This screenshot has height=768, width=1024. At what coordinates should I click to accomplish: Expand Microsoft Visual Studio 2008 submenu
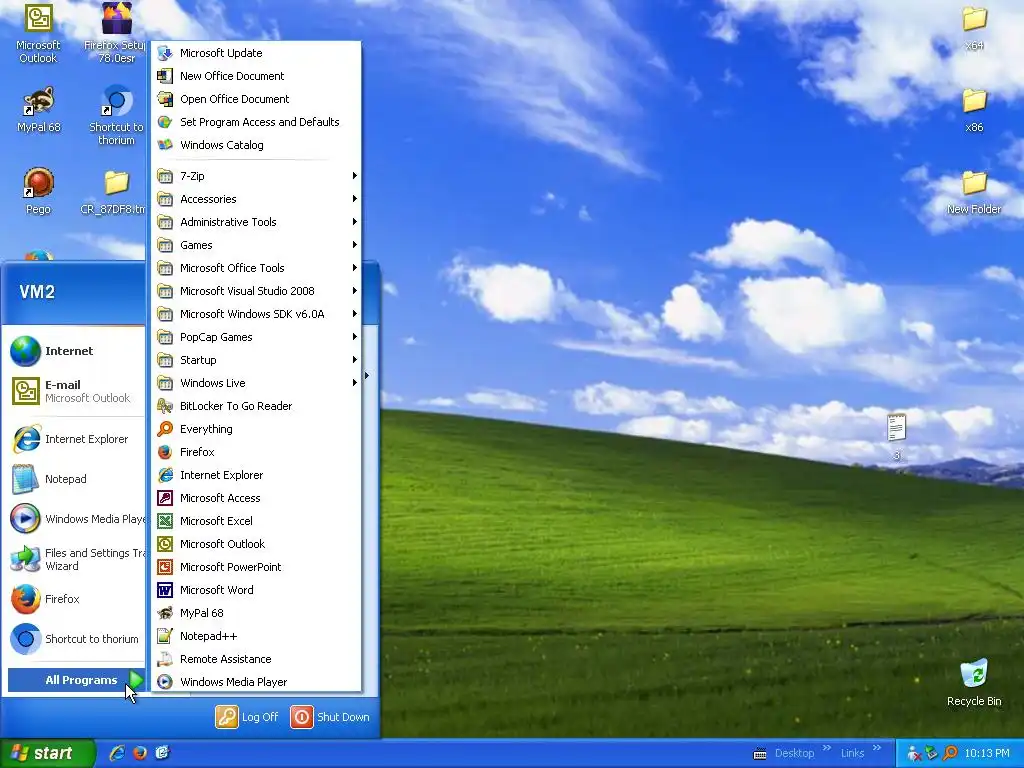point(256,291)
